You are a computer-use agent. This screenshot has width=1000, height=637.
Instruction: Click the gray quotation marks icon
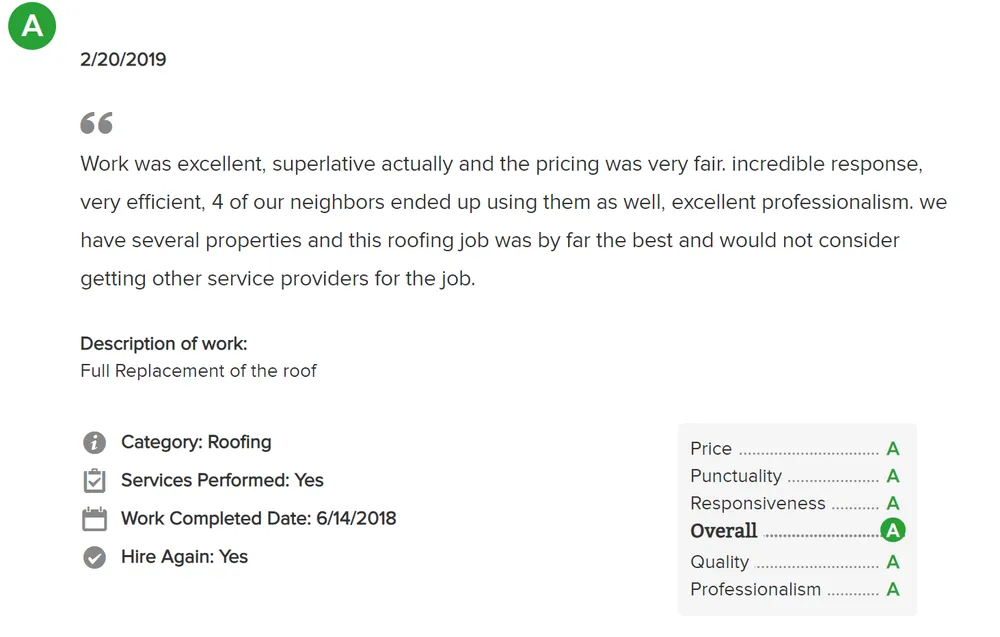click(96, 123)
